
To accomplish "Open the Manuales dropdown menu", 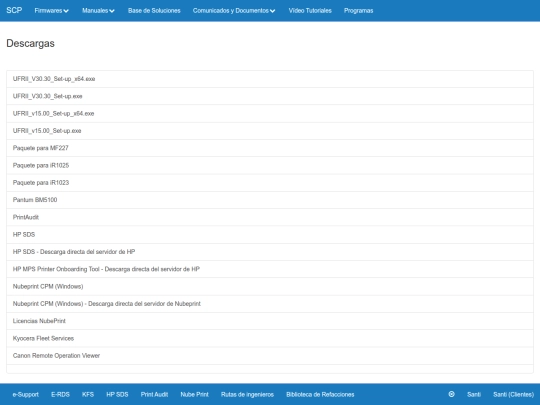I will point(98,11).
